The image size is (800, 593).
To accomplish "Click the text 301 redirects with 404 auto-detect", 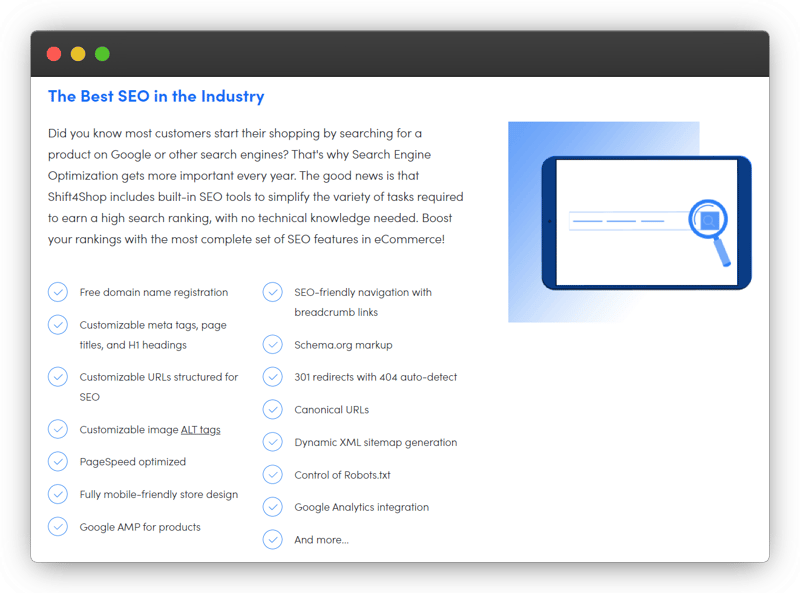I will tap(376, 377).
